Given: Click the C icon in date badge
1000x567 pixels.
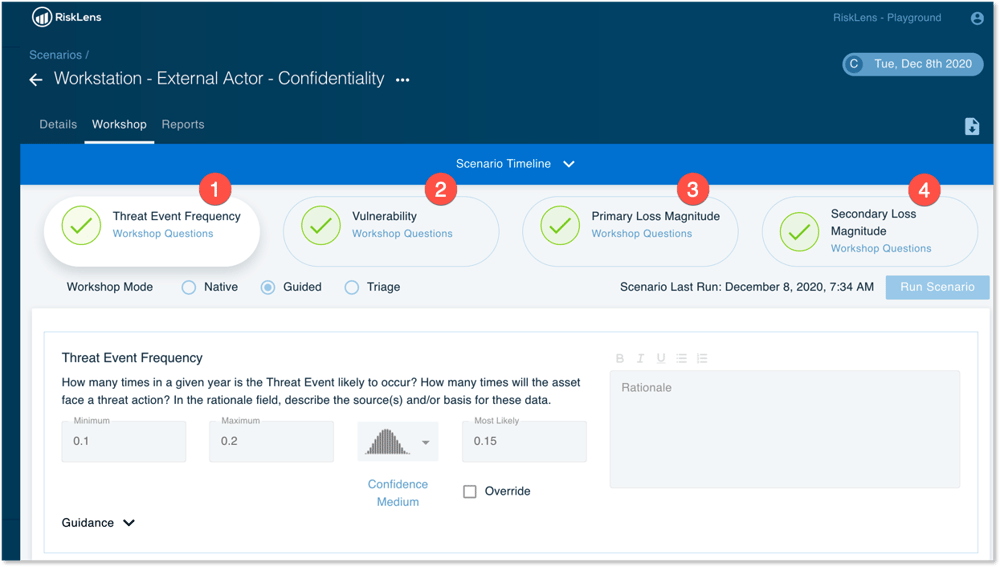Looking at the screenshot, I should [x=853, y=64].
